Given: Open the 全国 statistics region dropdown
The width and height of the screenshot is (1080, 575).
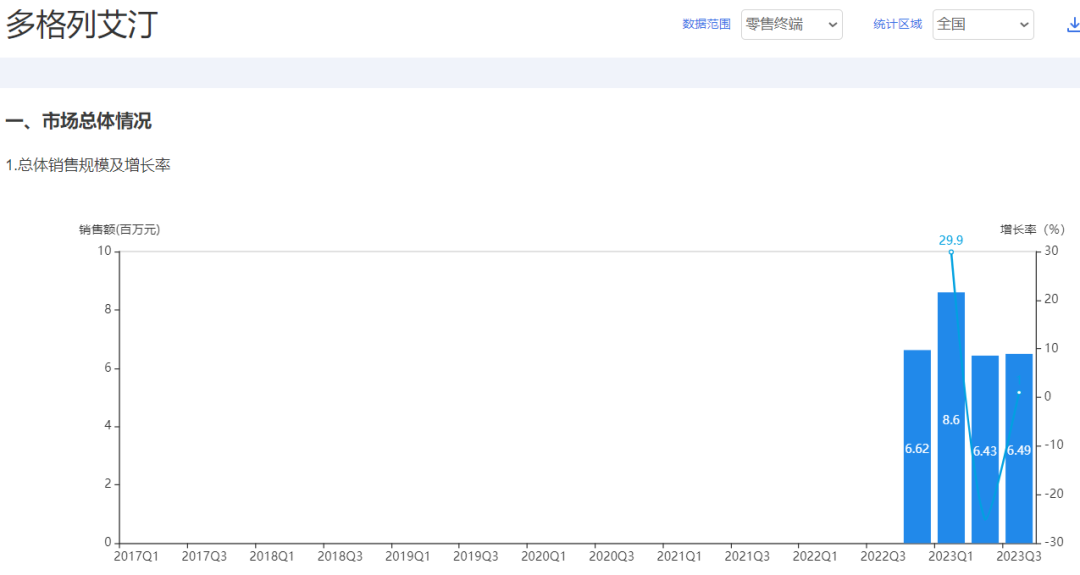Looking at the screenshot, I should click(983, 24).
